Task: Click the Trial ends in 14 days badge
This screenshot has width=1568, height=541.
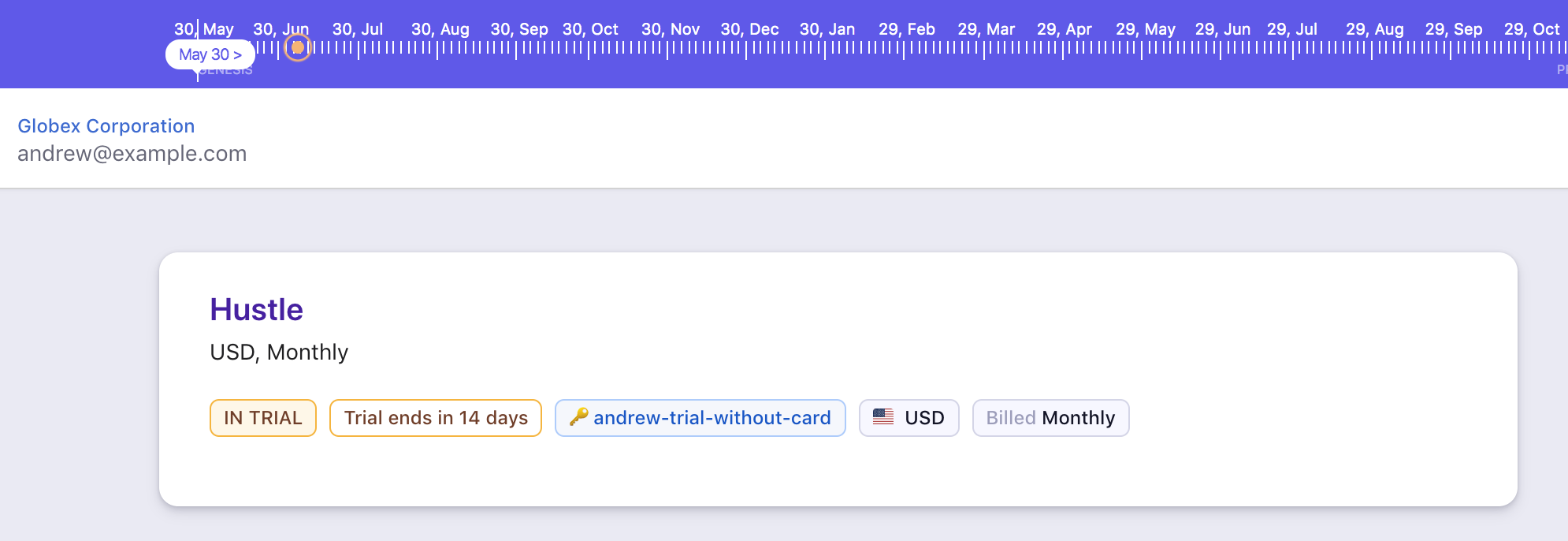Action: [x=436, y=418]
